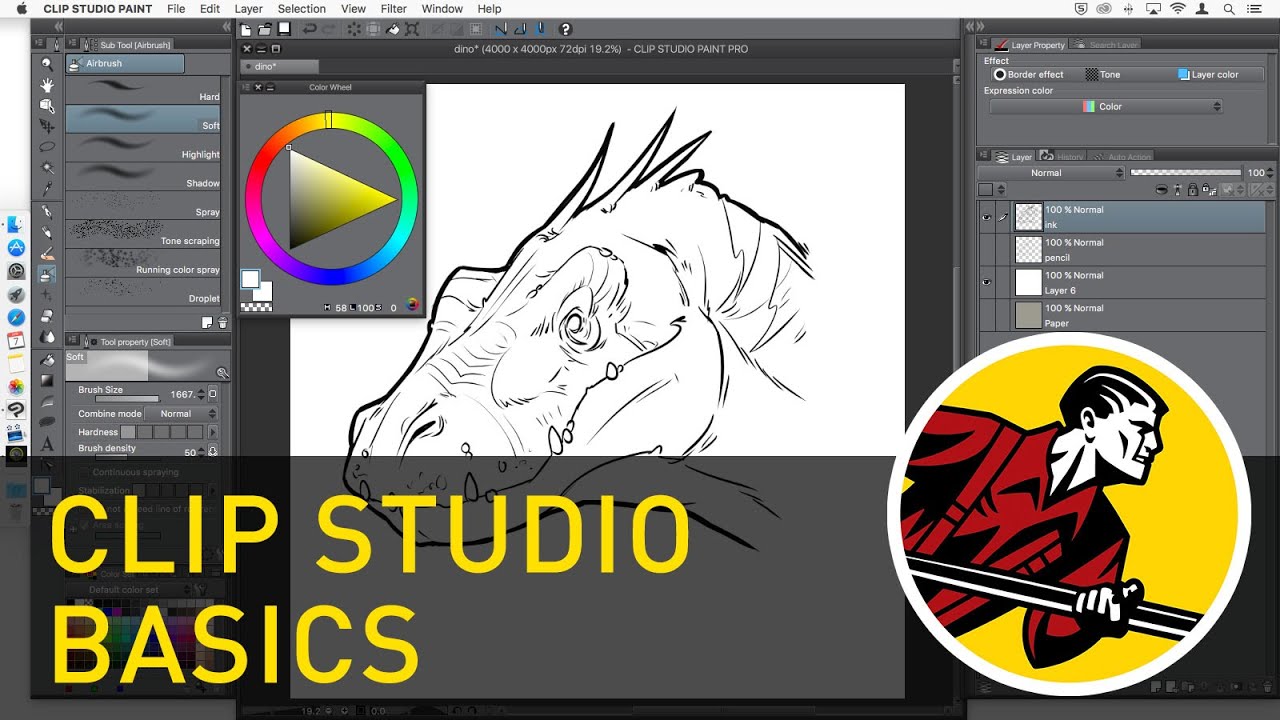The image size is (1280, 720).
Task: Click the Fill bucket icon in the top toolbar
Action: pyautogui.click(x=391, y=28)
